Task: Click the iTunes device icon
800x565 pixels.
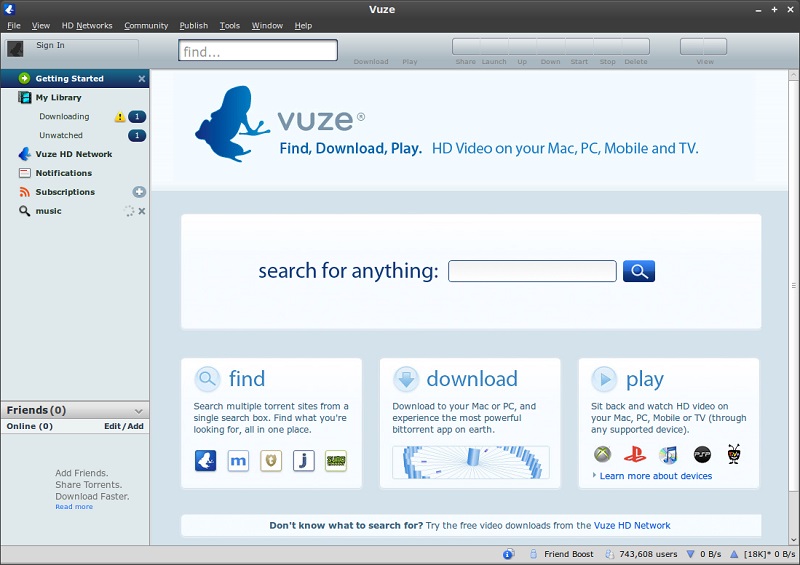Action: 668,455
